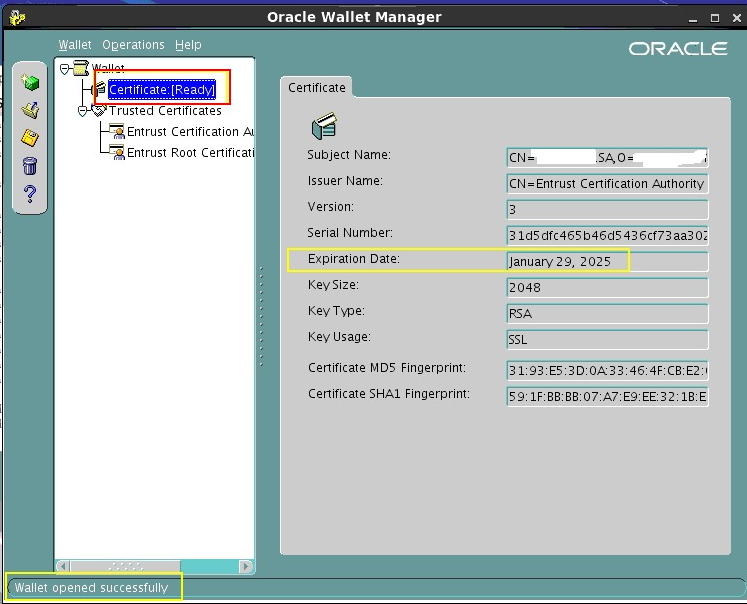Click the New Wallet toolbar icon
Screen dimensions: 747x604
(30, 82)
